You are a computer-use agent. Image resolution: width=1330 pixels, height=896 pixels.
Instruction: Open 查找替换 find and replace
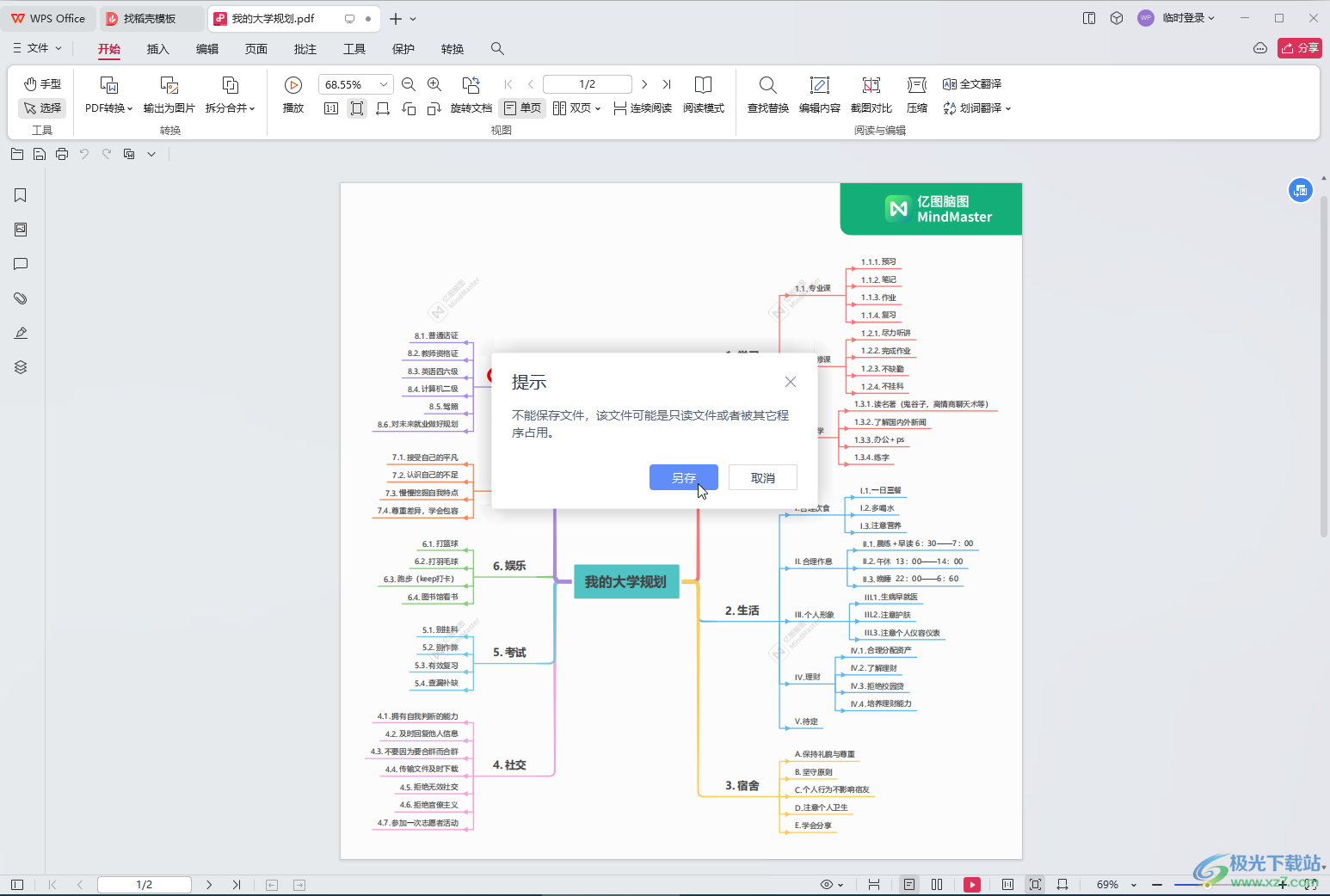click(768, 95)
